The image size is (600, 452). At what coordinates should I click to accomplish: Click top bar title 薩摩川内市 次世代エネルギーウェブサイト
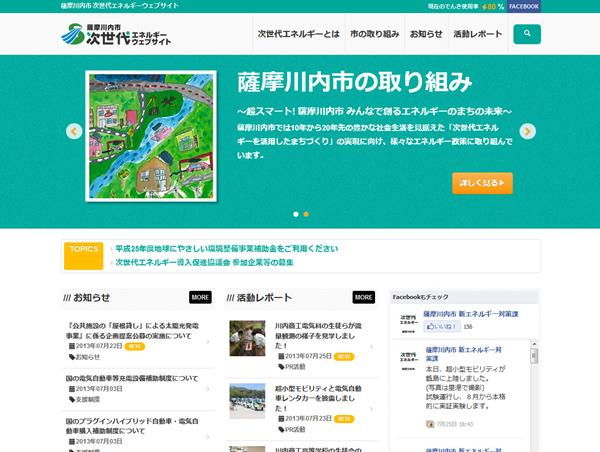pos(120,6)
